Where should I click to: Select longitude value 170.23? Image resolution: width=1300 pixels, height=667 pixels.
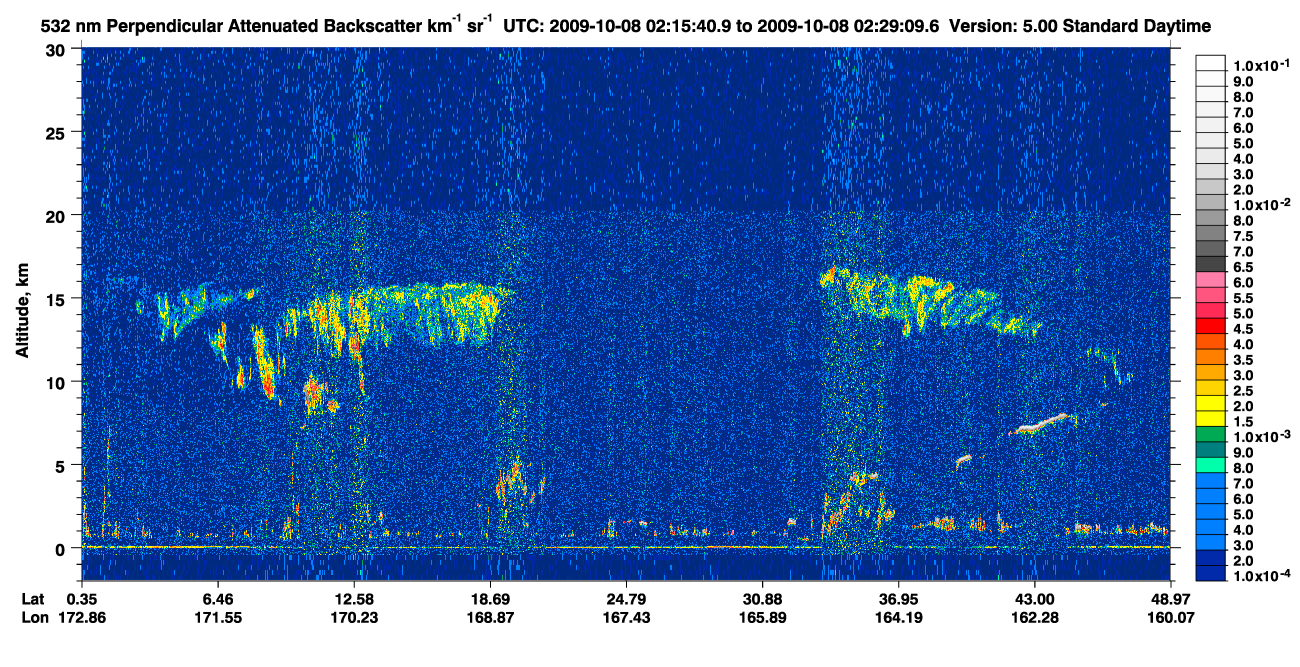[354, 617]
